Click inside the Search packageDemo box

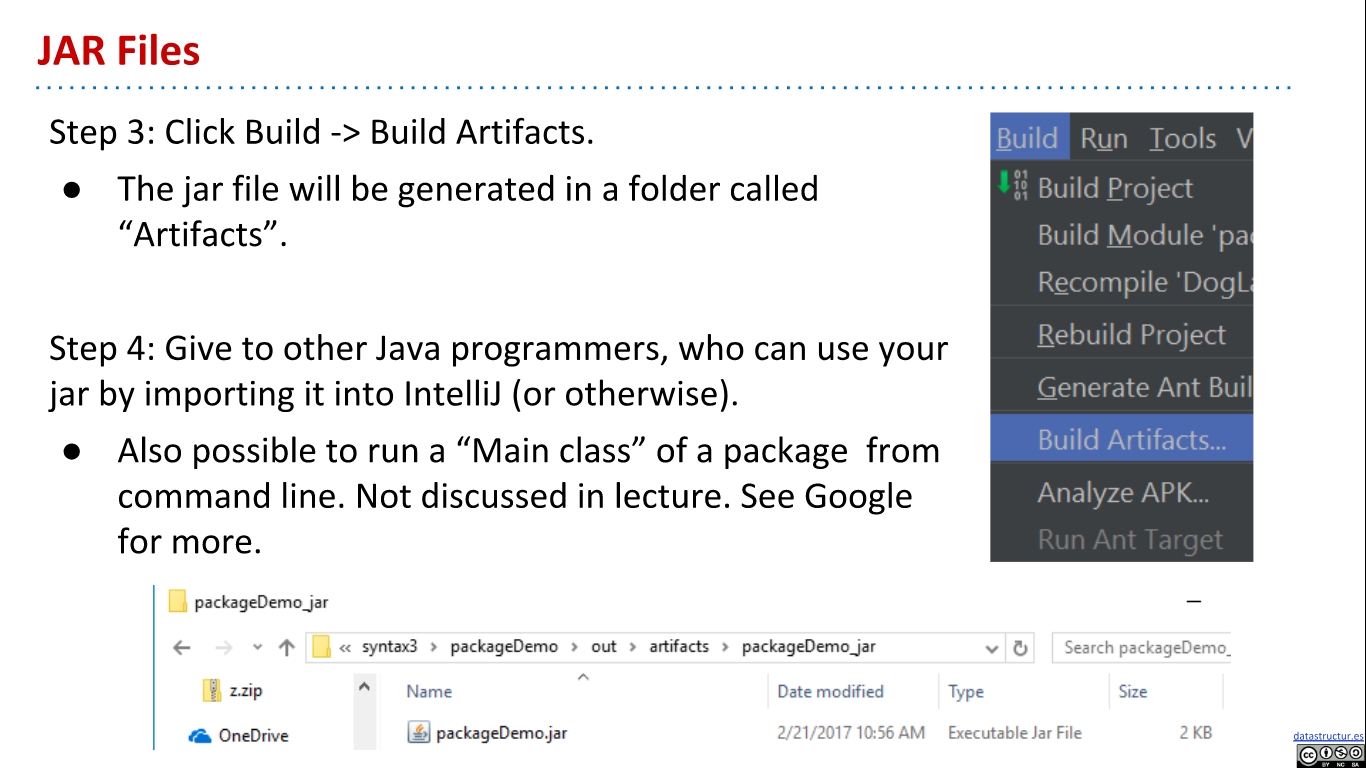coord(1140,648)
